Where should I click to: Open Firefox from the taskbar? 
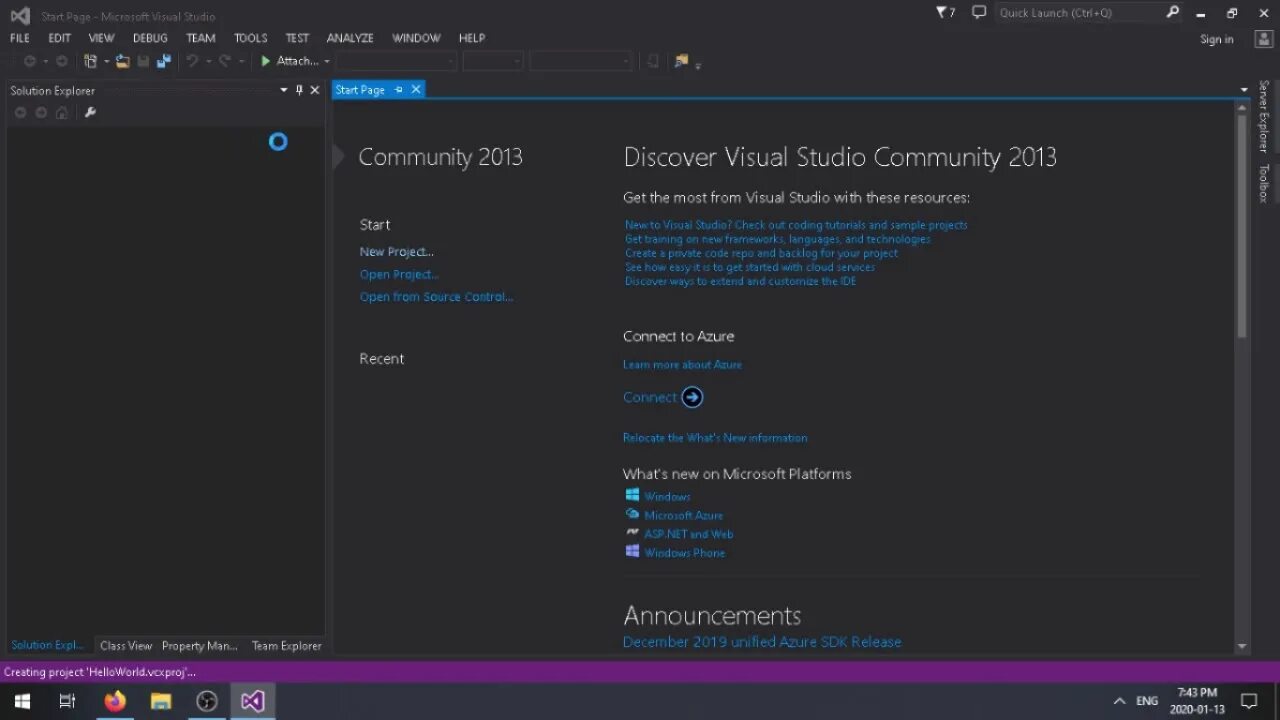(115, 701)
